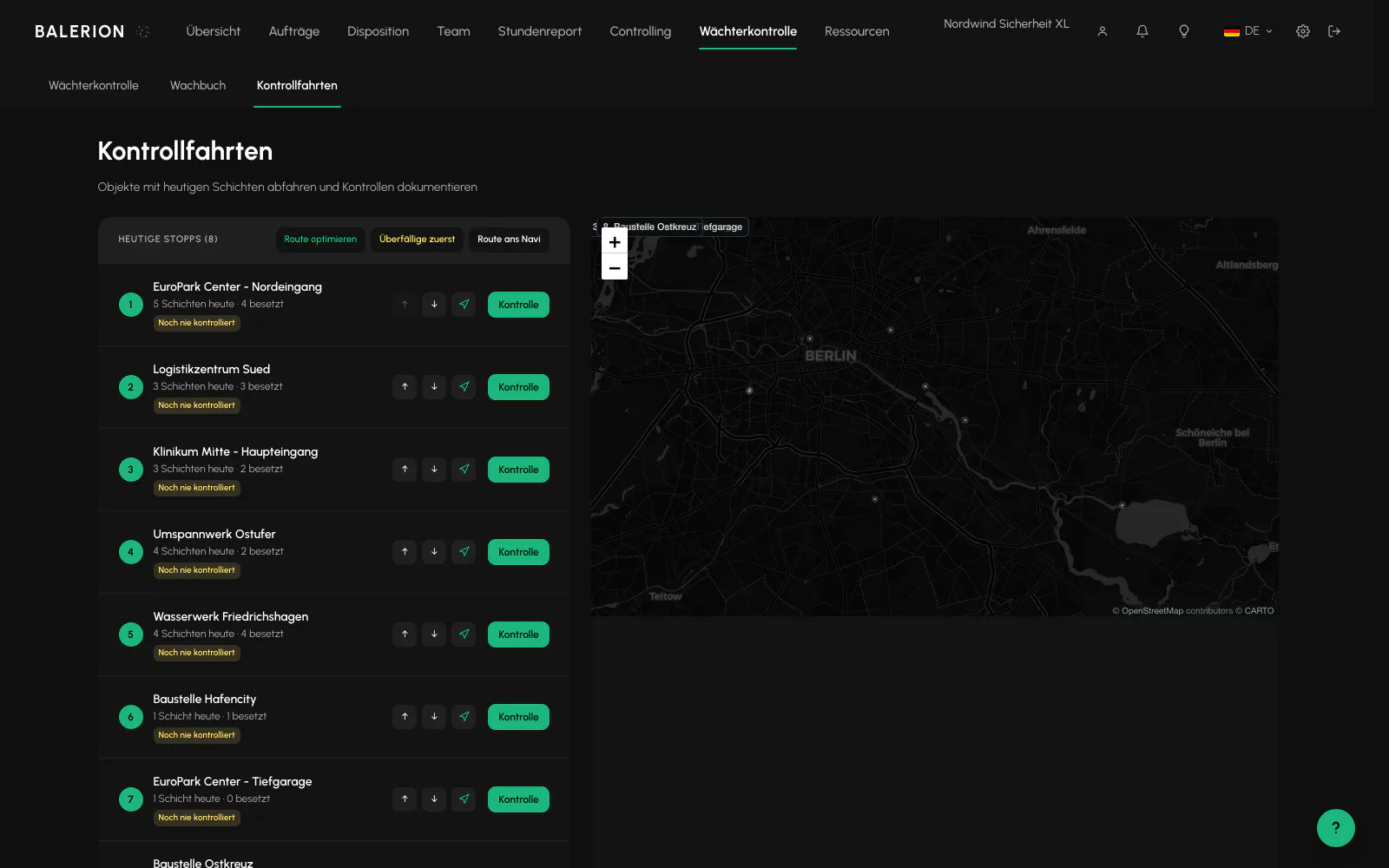Viewport: 1389px width, 868px height.
Task: Open Stundenreport
Action: coord(540,31)
